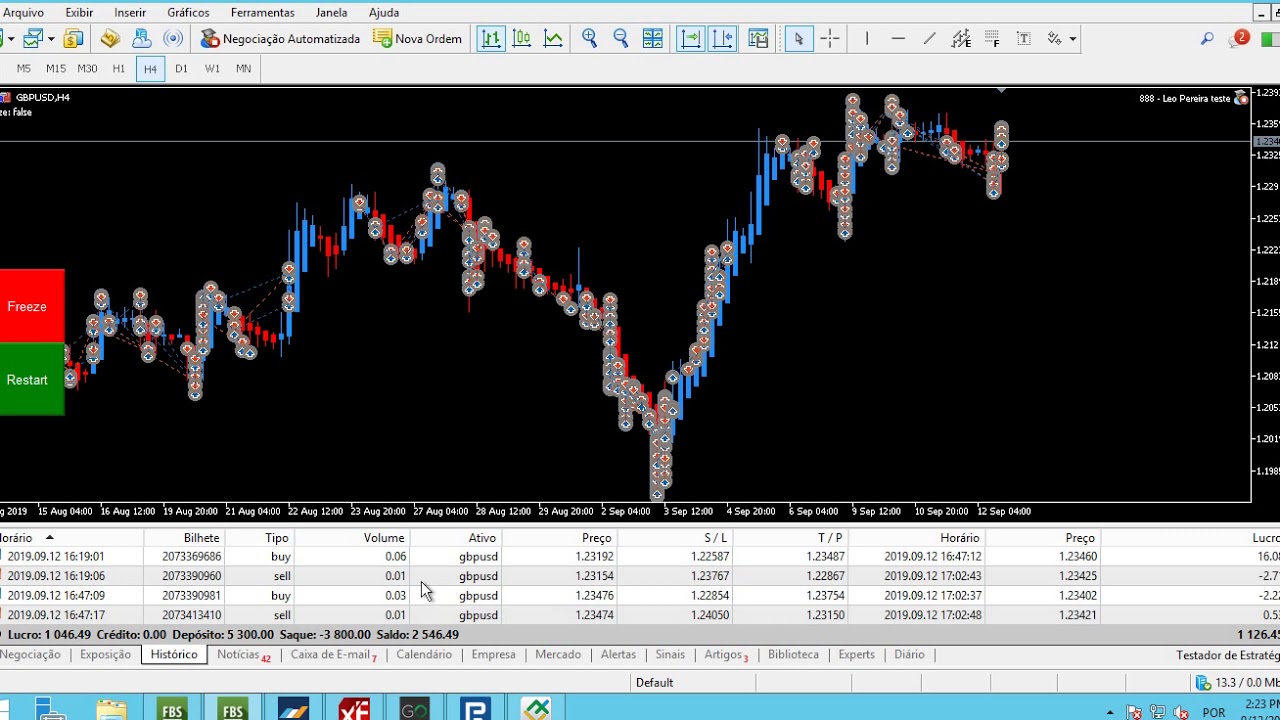Open the Arquivo menu
This screenshot has width=1280, height=720.
[x=23, y=13]
